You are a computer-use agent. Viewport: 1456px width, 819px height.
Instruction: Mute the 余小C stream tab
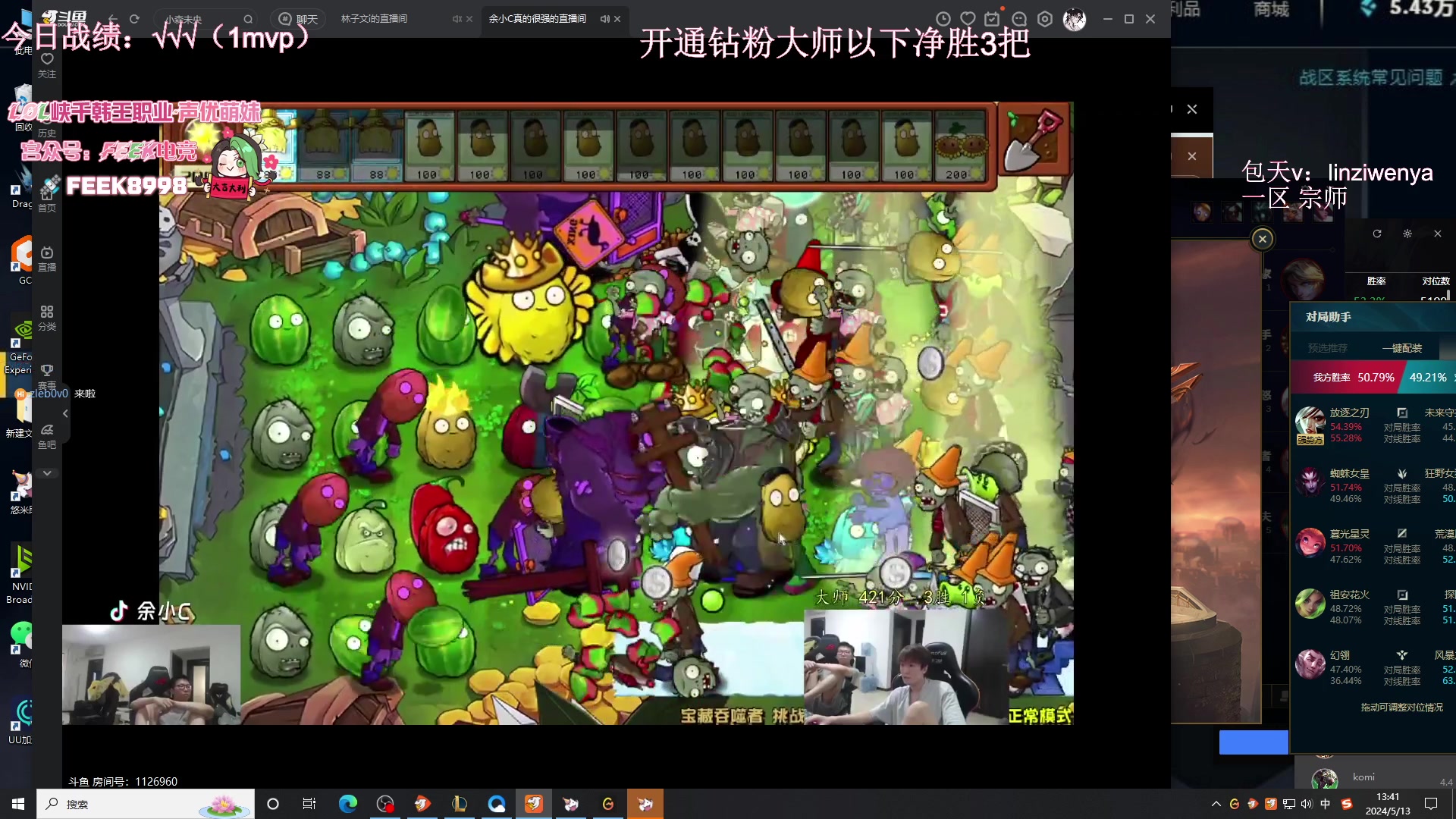tap(604, 19)
